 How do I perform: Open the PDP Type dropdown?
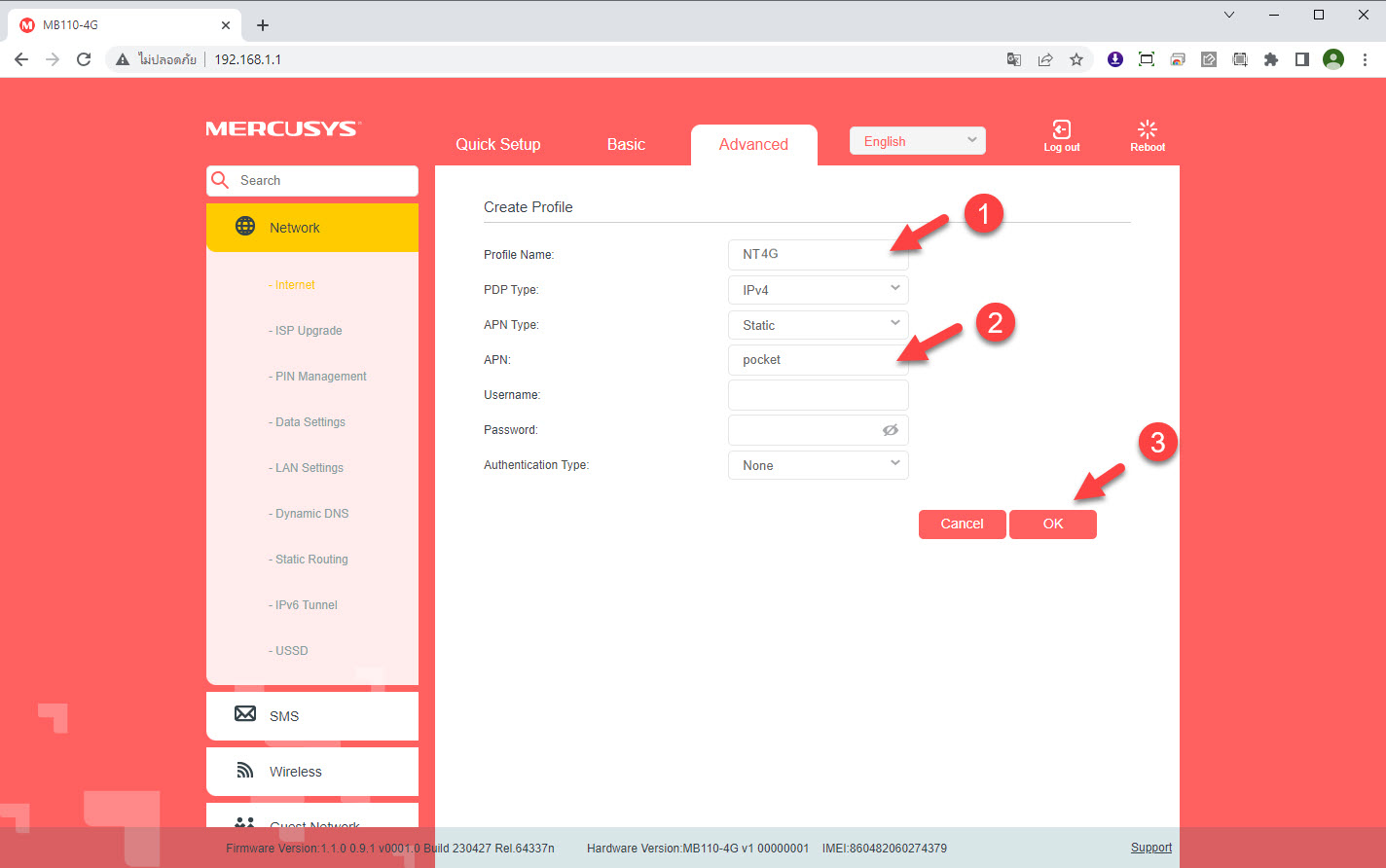(818, 290)
